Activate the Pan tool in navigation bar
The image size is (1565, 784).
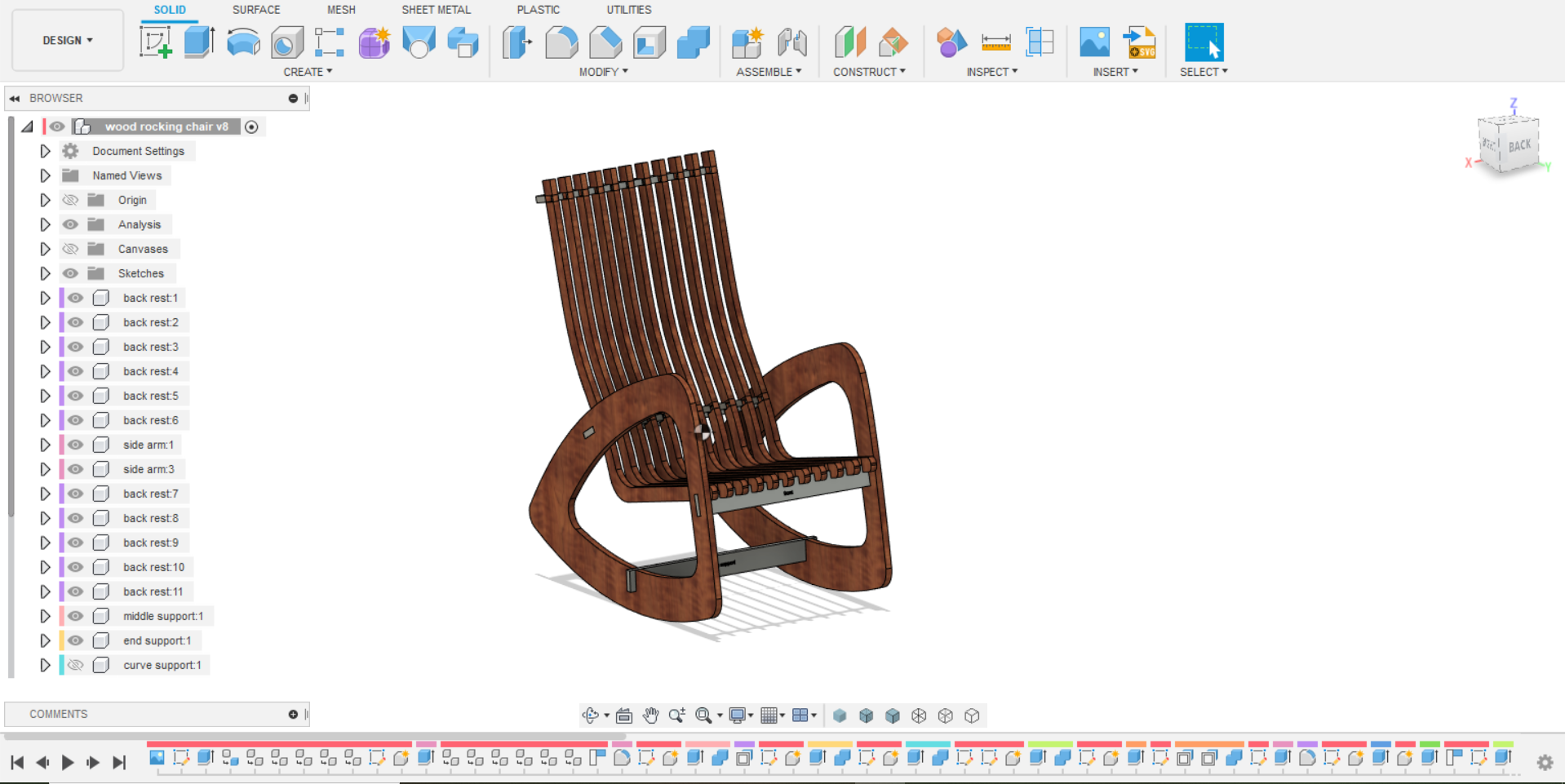650,715
